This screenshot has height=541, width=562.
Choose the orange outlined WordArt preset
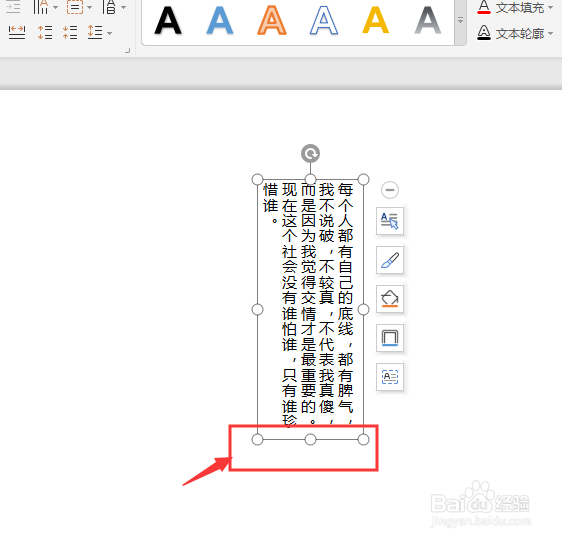[272, 21]
